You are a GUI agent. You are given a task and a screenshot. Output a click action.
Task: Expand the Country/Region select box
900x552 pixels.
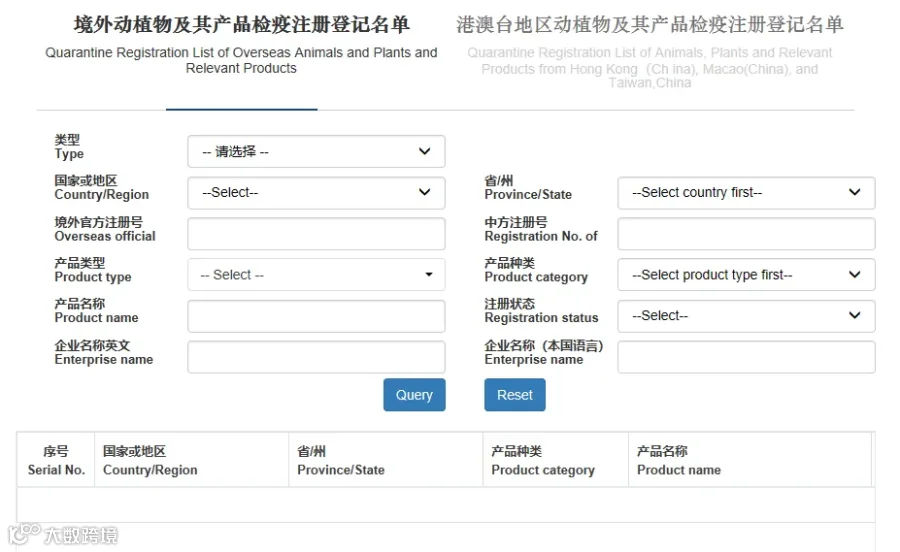click(316, 193)
